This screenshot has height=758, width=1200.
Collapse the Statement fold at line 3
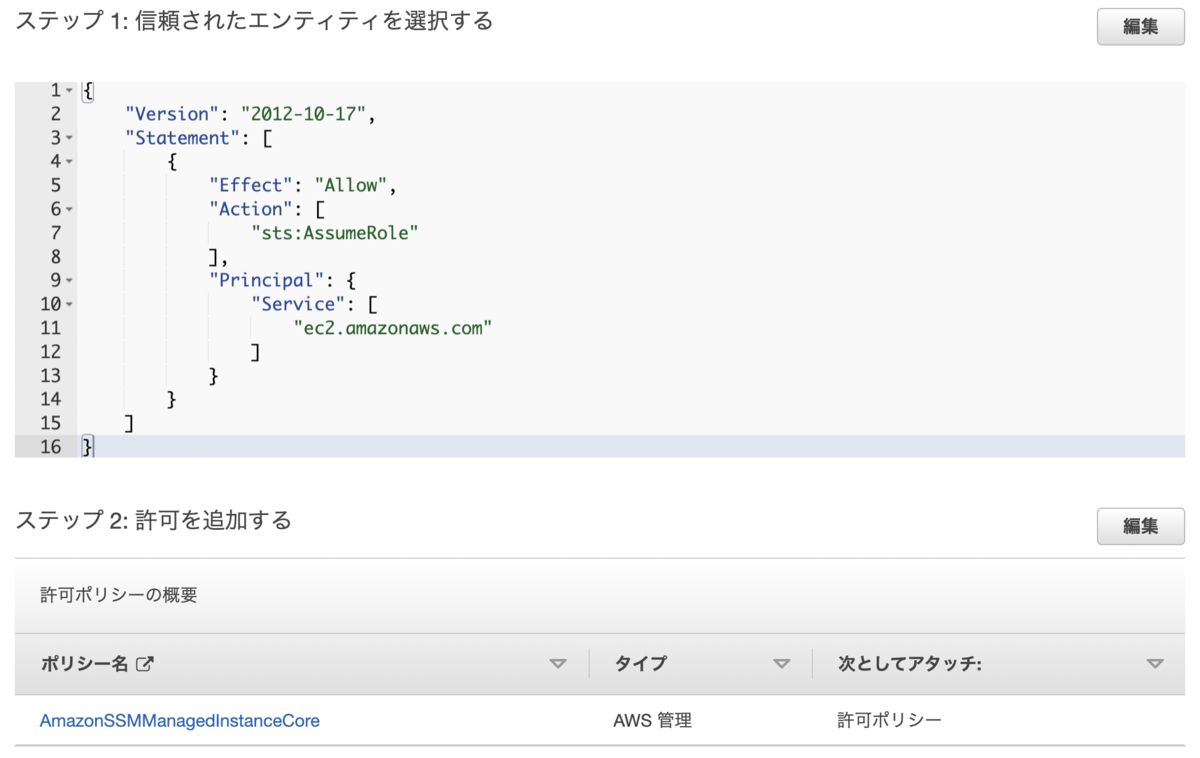[x=69, y=138]
